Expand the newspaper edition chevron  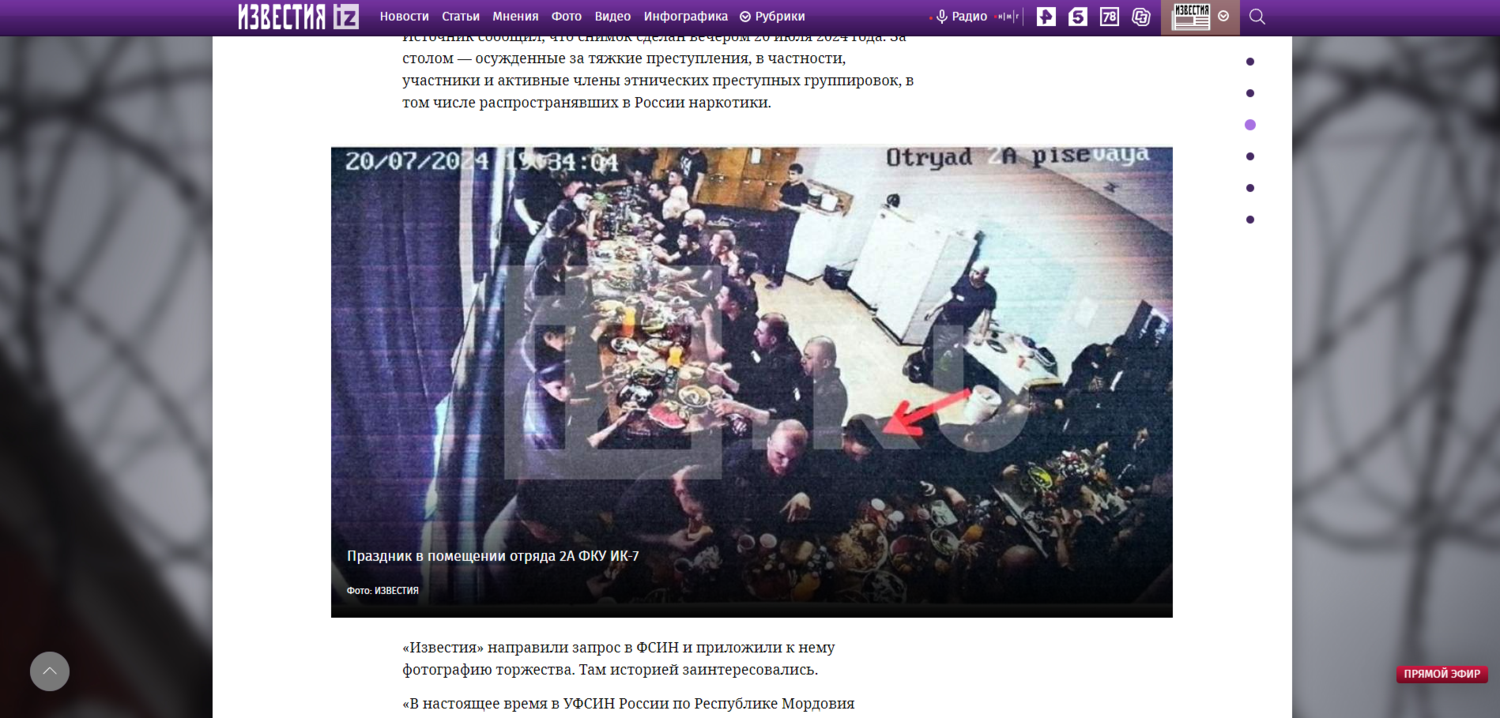(x=1223, y=17)
